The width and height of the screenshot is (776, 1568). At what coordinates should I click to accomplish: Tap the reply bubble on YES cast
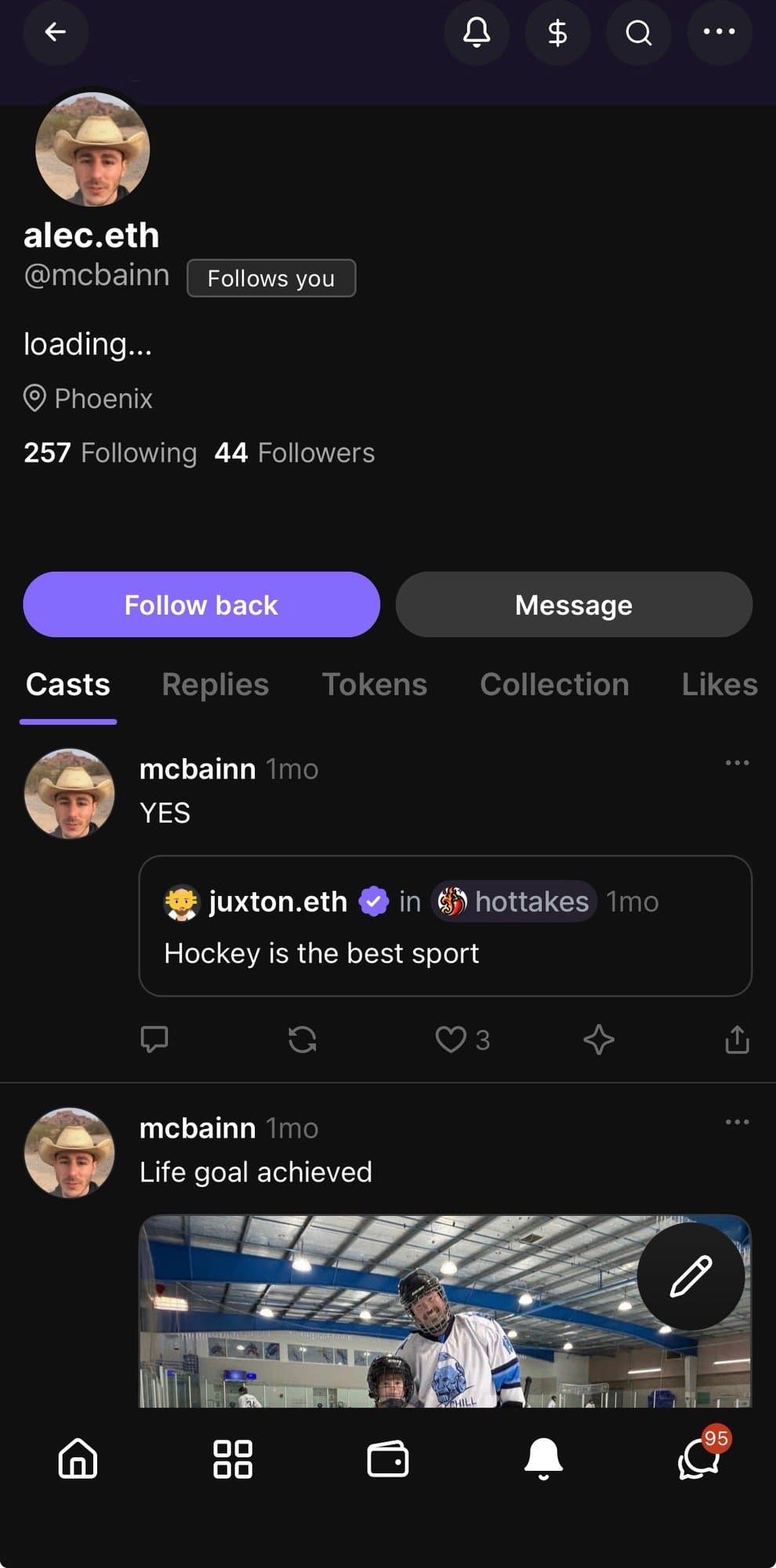[154, 1040]
